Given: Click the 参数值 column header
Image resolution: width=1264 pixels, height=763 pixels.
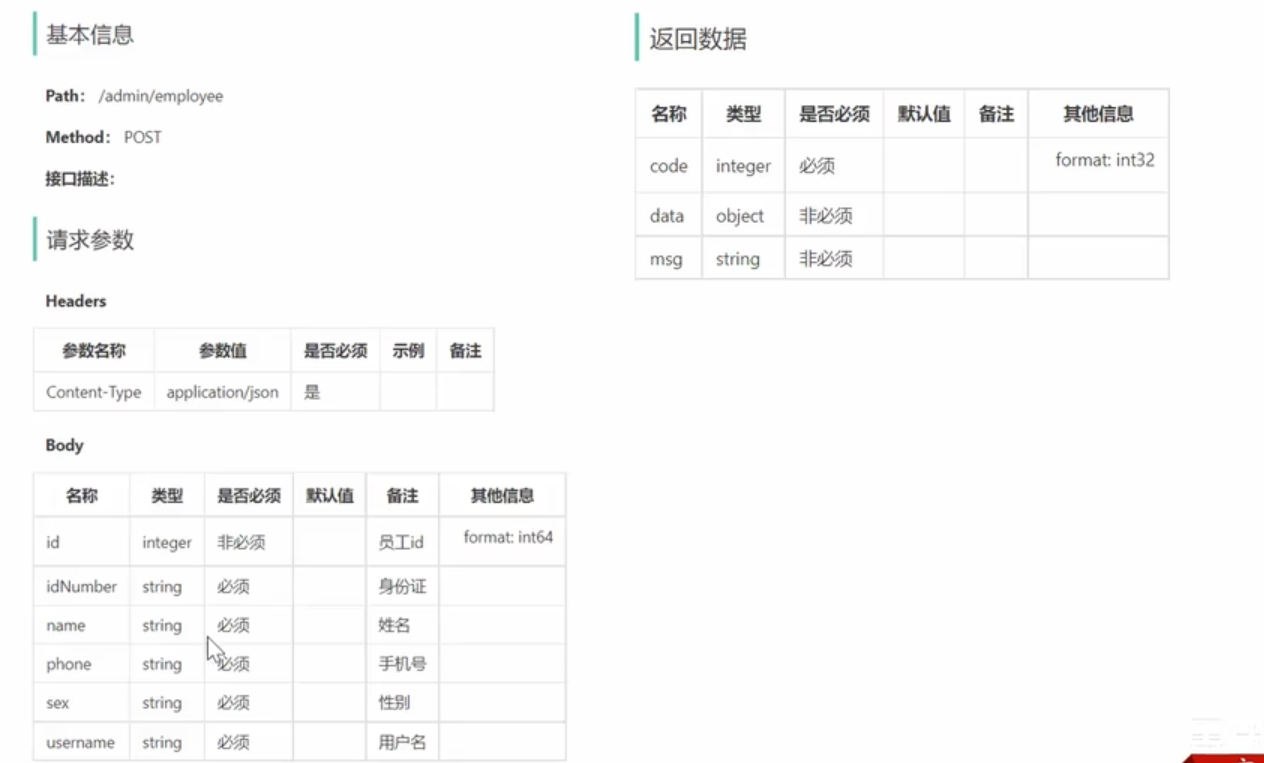Looking at the screenshot, I should pyautogui.click(x=223, y=351).
